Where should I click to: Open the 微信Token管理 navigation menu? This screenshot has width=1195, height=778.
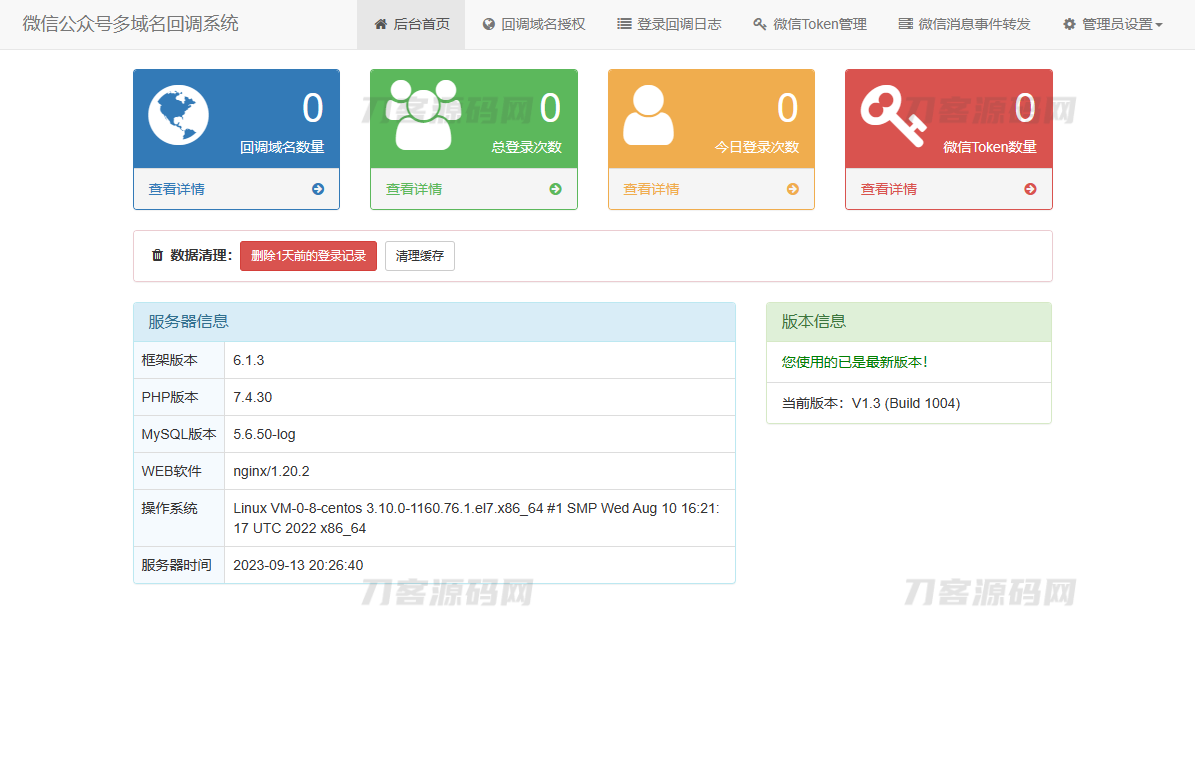tap(810, 23)
